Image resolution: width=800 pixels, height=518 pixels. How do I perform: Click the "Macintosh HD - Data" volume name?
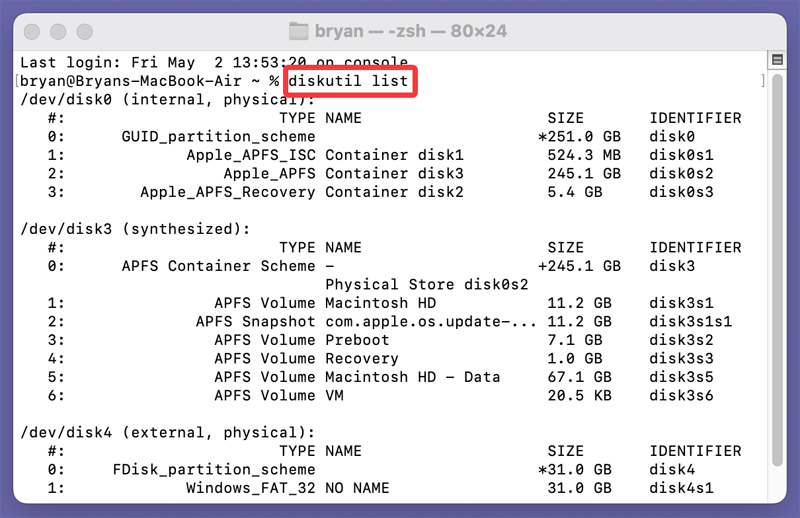tap(412, 377)
